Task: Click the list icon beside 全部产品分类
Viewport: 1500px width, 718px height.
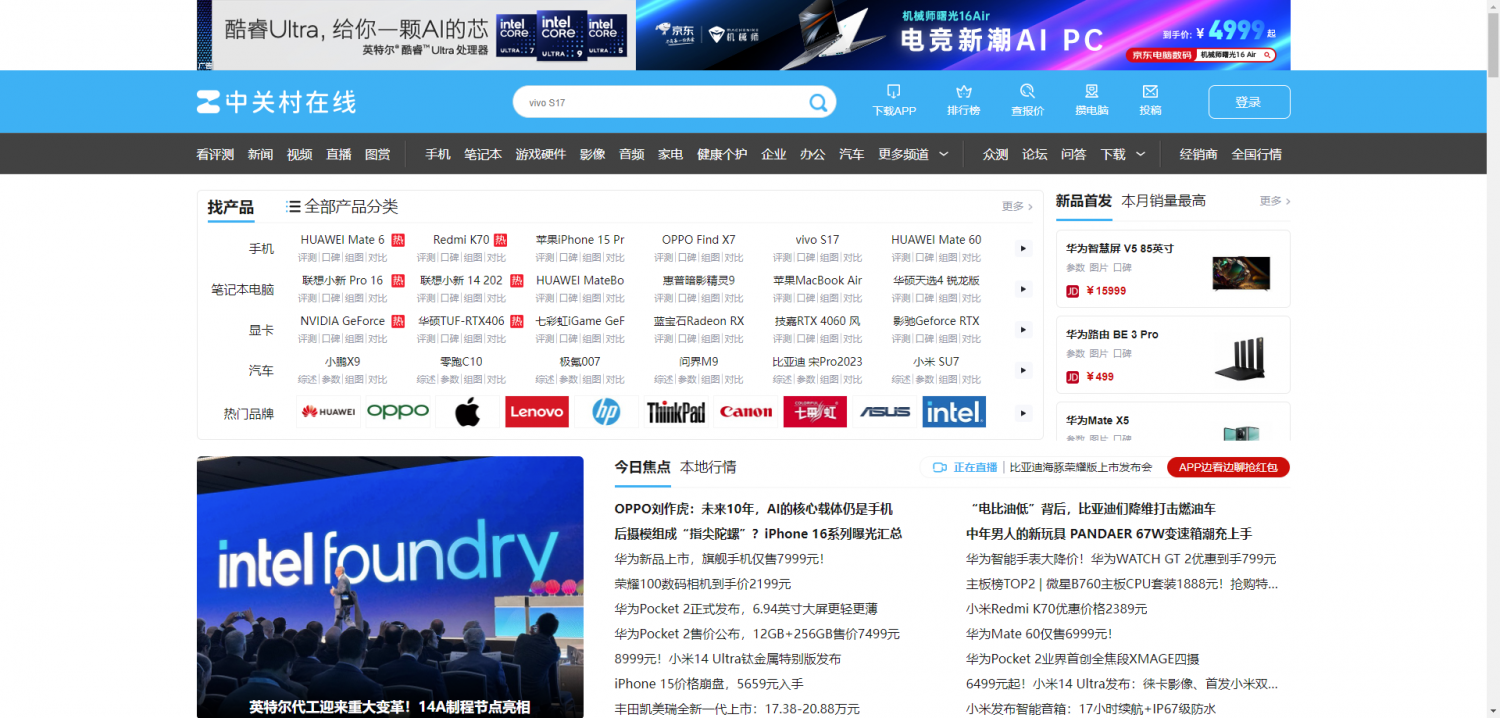Action: [x=293, y=207]
